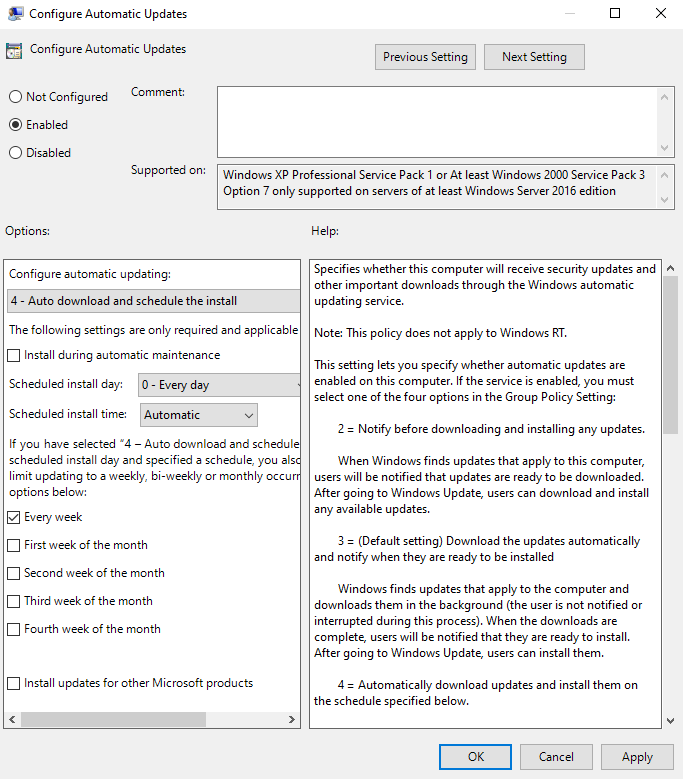The width and height of the screenshot is (683, 779).
Task: Click the Options pane scroll right arrow
Action: [x=292, y=719]
